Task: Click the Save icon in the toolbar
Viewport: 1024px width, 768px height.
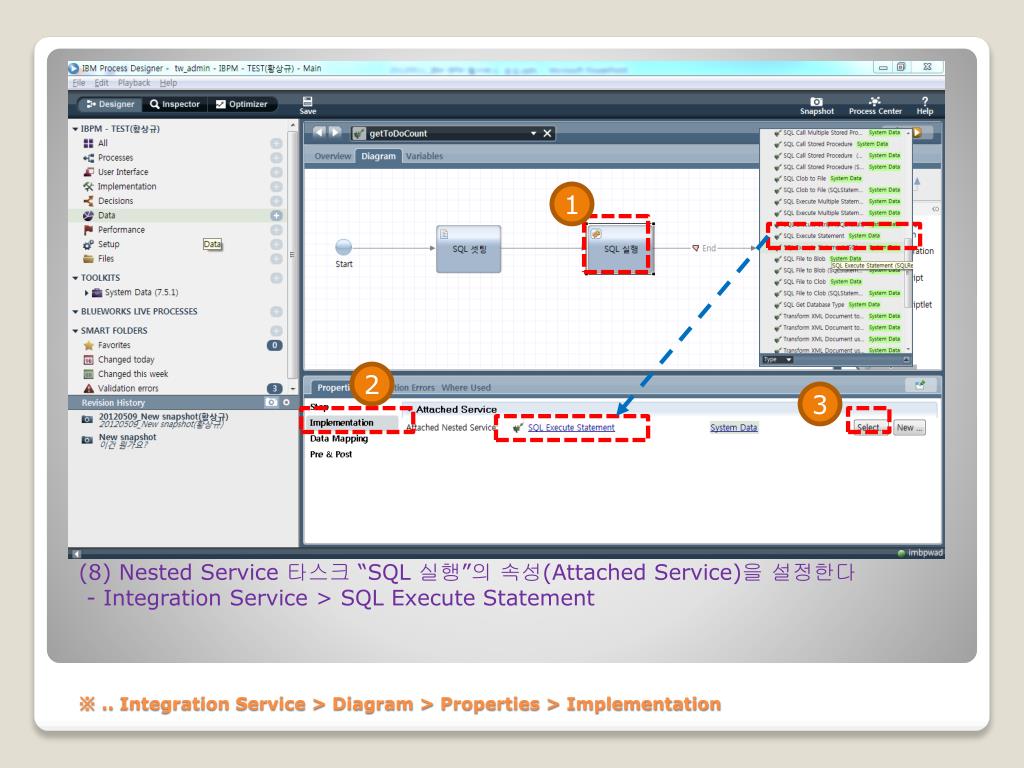Action: tap(308, 104)
